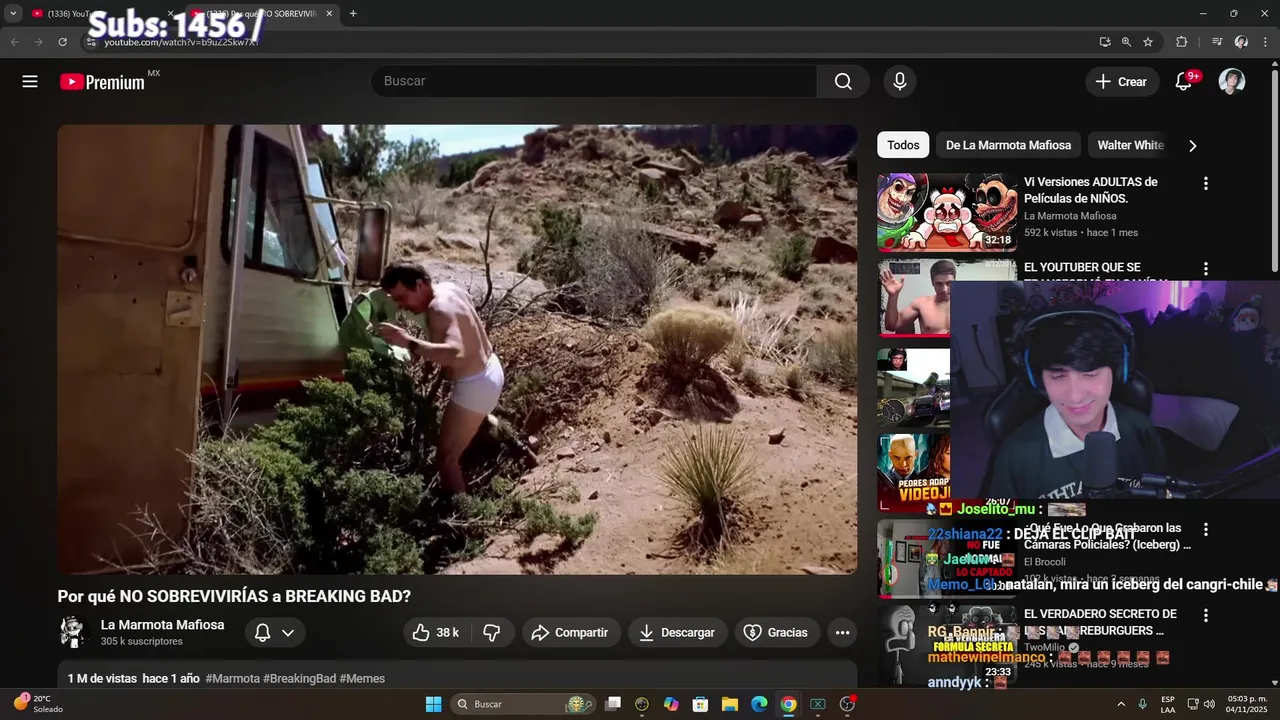Click the 'Crear' button

1122,82
